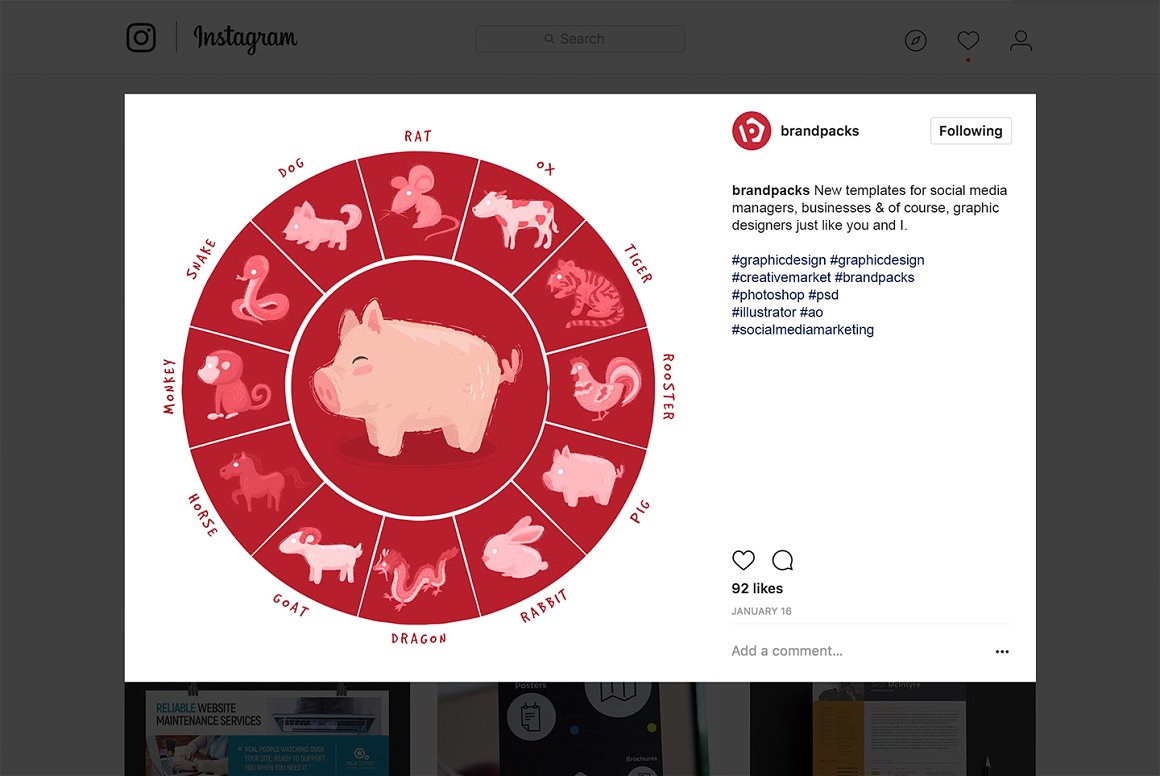Viewport: 1160px width, 776px height.
Task: Toggle the Following button
Action: tap(970, 131)
